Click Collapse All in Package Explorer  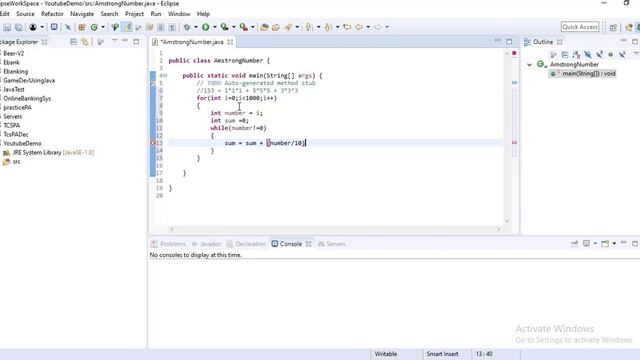pyautogui.click(x=73, y=42)
